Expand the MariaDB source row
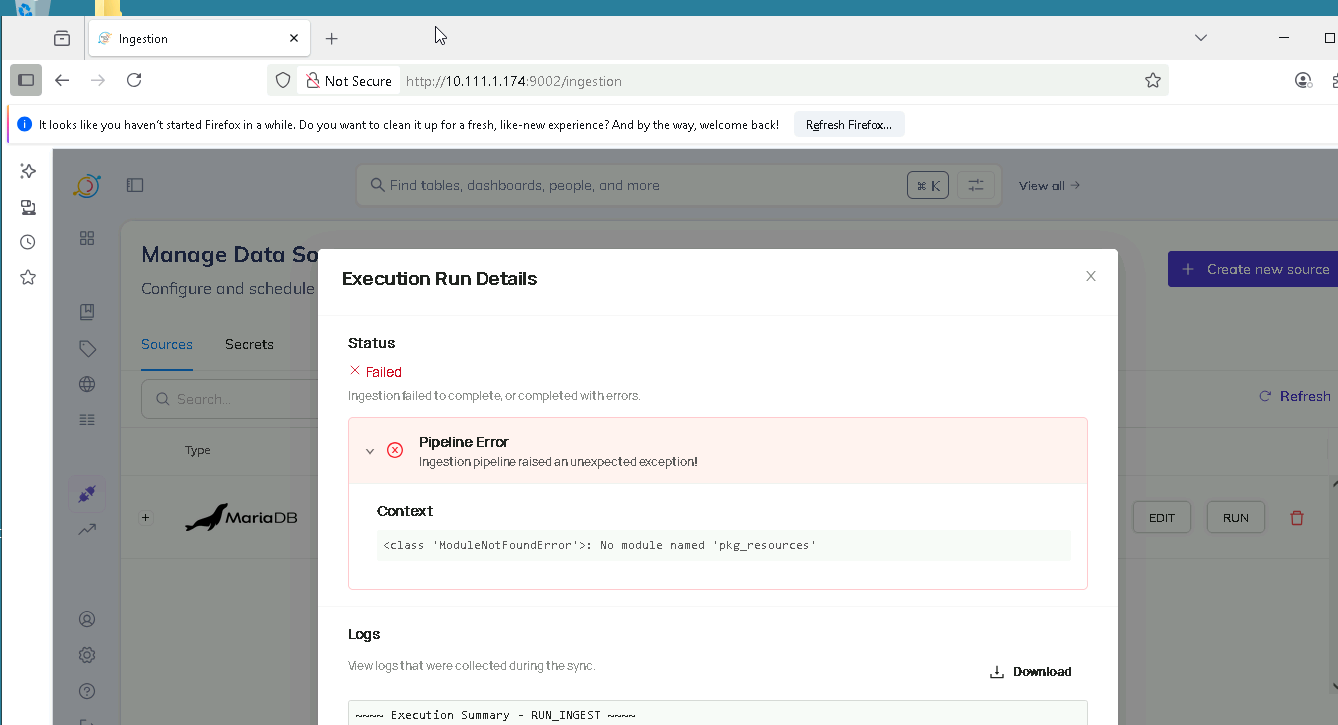Viewport: 1338px width, 725px height. tap(146, 518)
